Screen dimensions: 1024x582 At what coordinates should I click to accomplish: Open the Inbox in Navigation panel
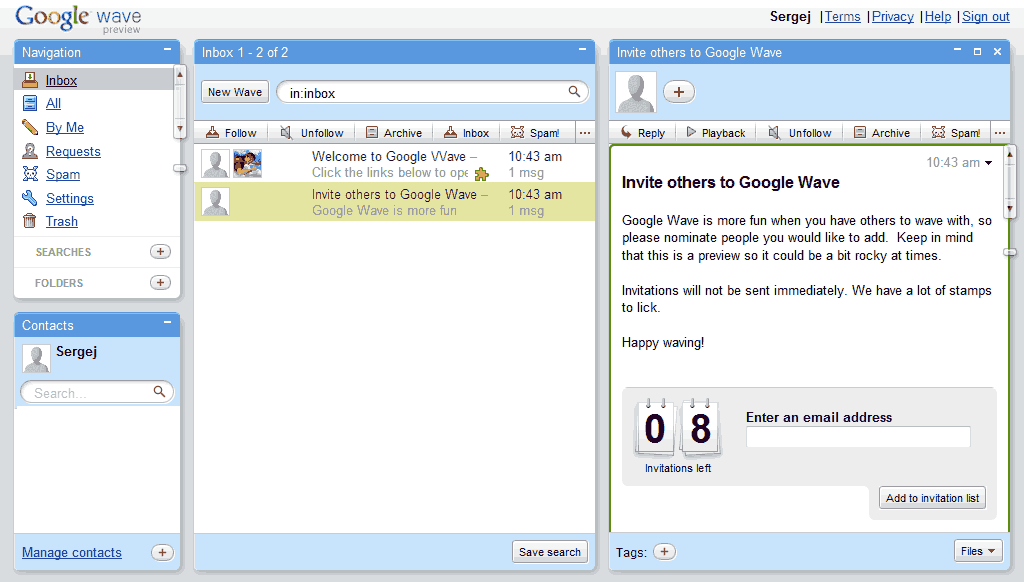61,81
